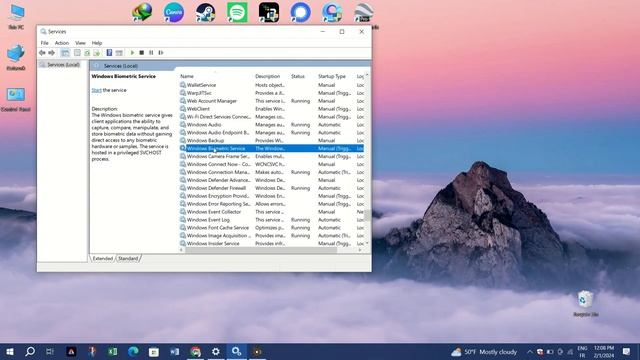Viewport: 640px width, 360px height.
Task: Open the weather widget showing Mostly cloudy
Action: tap(484, 351)
